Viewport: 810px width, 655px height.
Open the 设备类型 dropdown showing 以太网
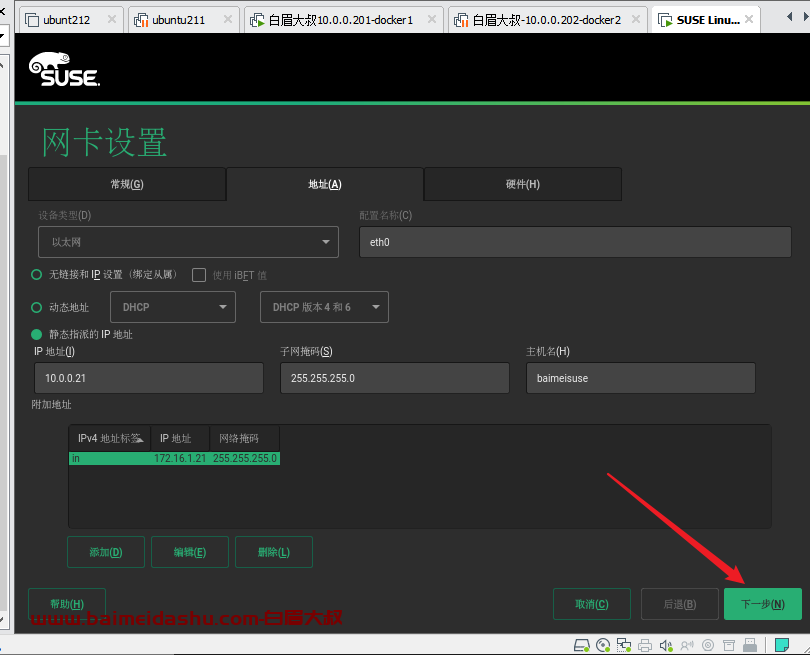188,242
